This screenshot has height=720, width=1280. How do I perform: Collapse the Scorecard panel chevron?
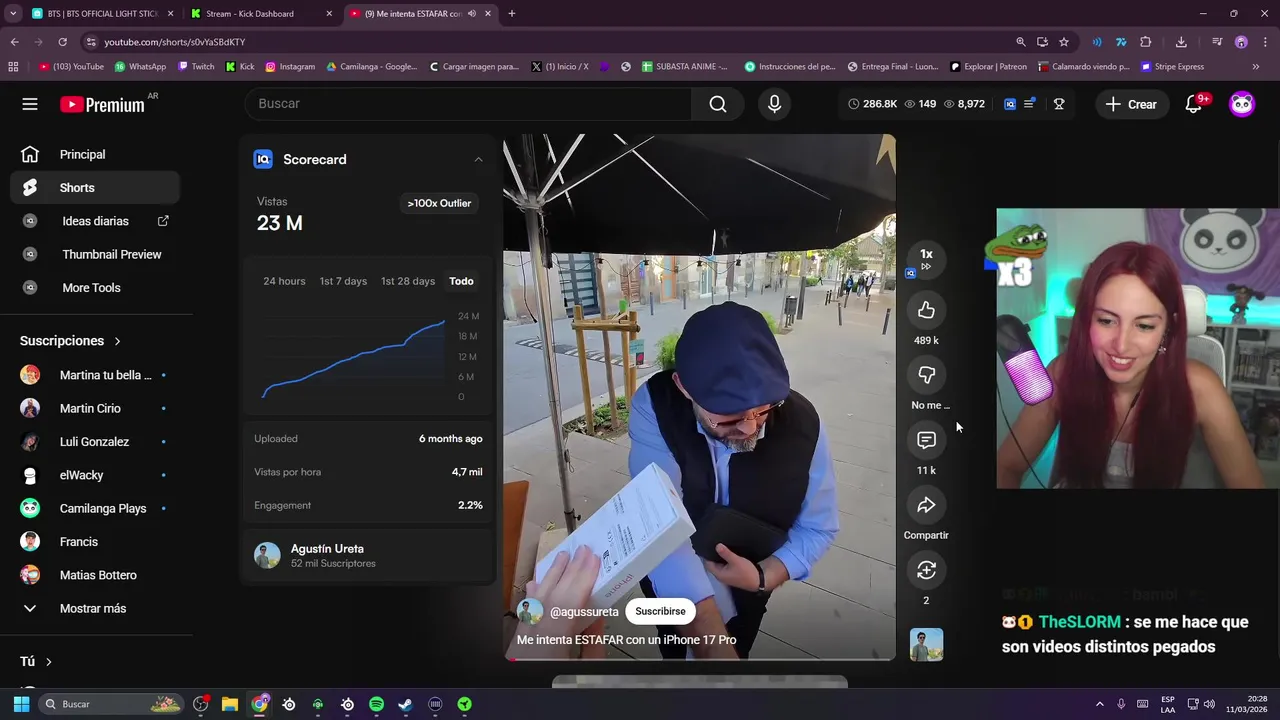pyautogui.click(x=478, y=160)
